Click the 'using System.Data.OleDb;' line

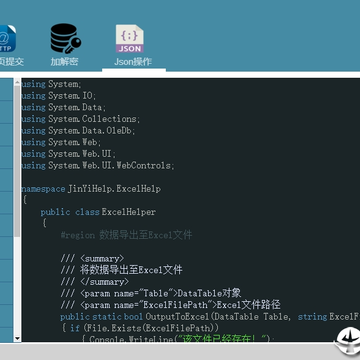pos(79,131)
